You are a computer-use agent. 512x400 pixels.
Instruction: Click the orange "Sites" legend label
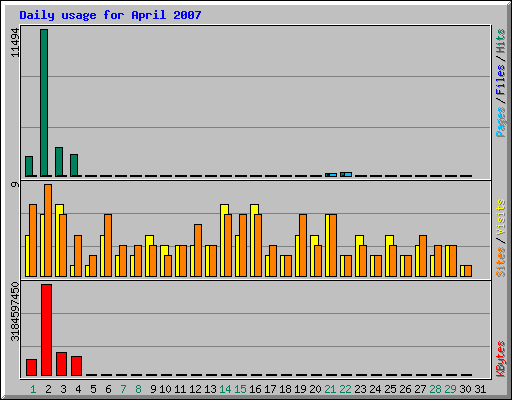[x=500, y=262]
